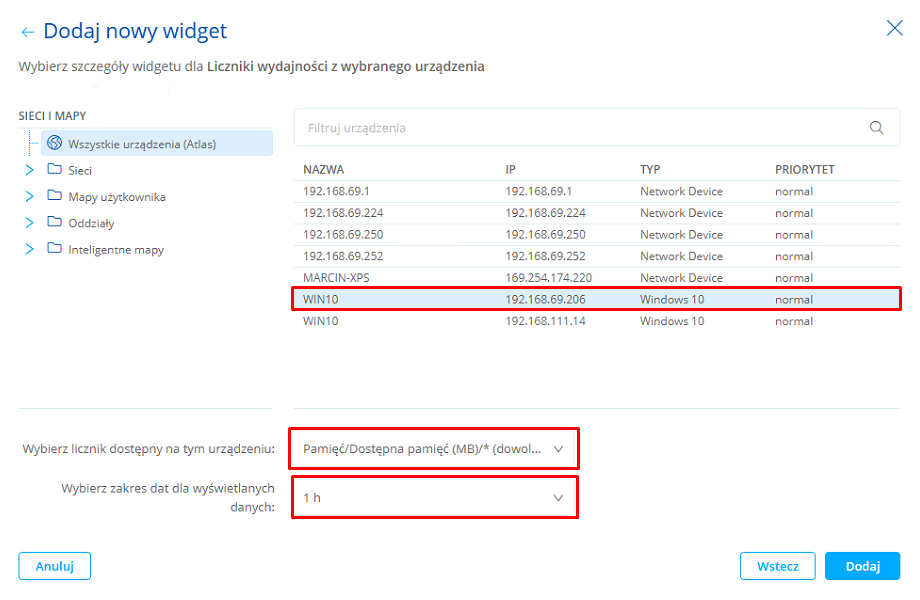Click the search magnifier icon
The height and width of the screenshot is (600, 920).
coord(877,128)
